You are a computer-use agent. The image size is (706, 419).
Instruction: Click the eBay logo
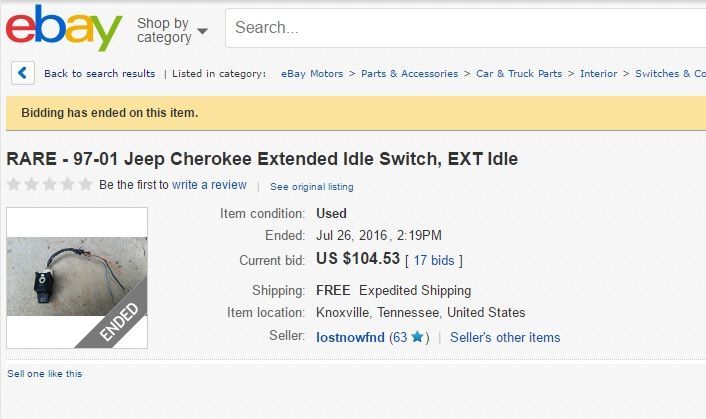click(64, 29)
